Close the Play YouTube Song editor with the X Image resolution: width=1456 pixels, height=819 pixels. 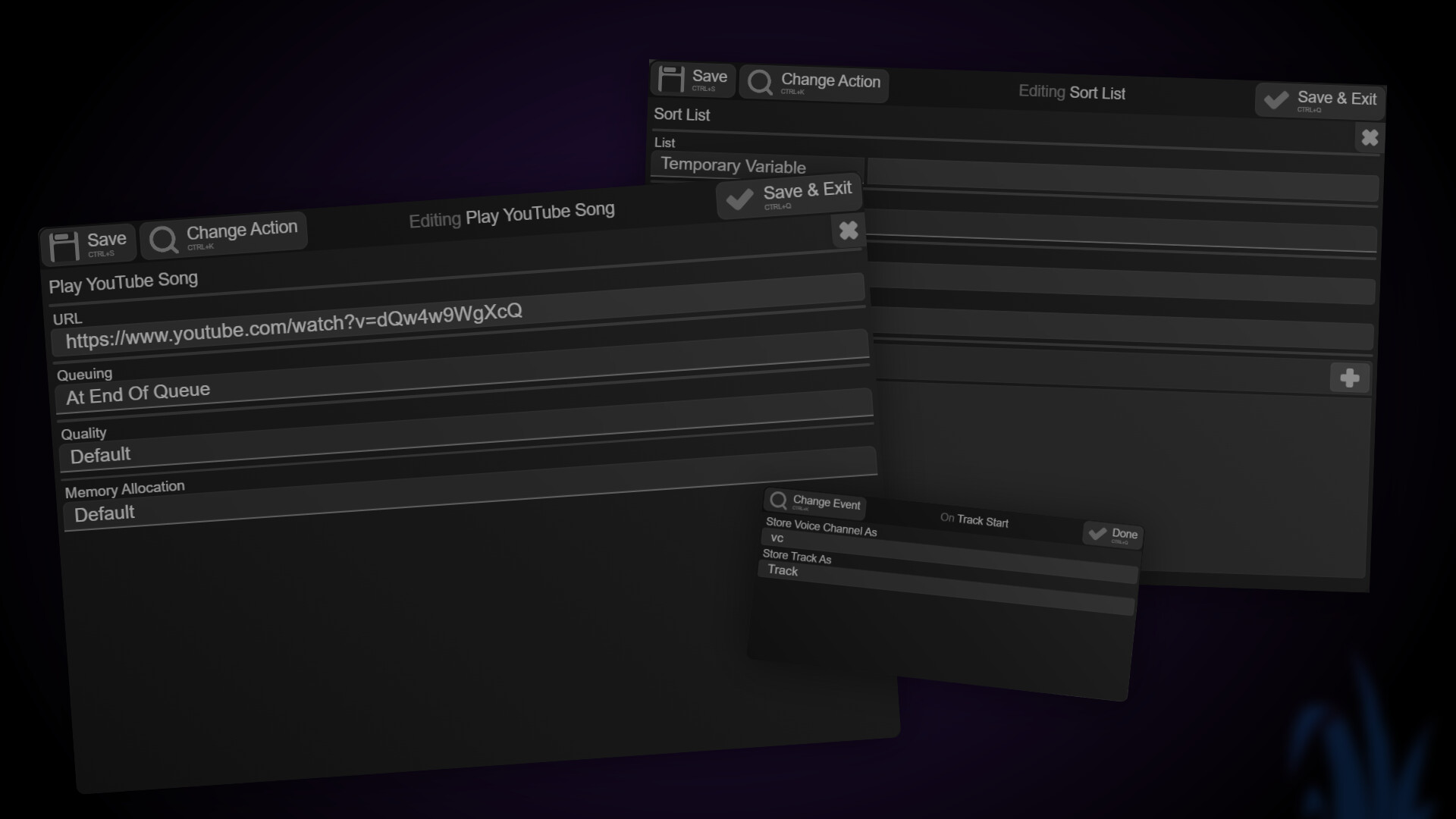849,231
